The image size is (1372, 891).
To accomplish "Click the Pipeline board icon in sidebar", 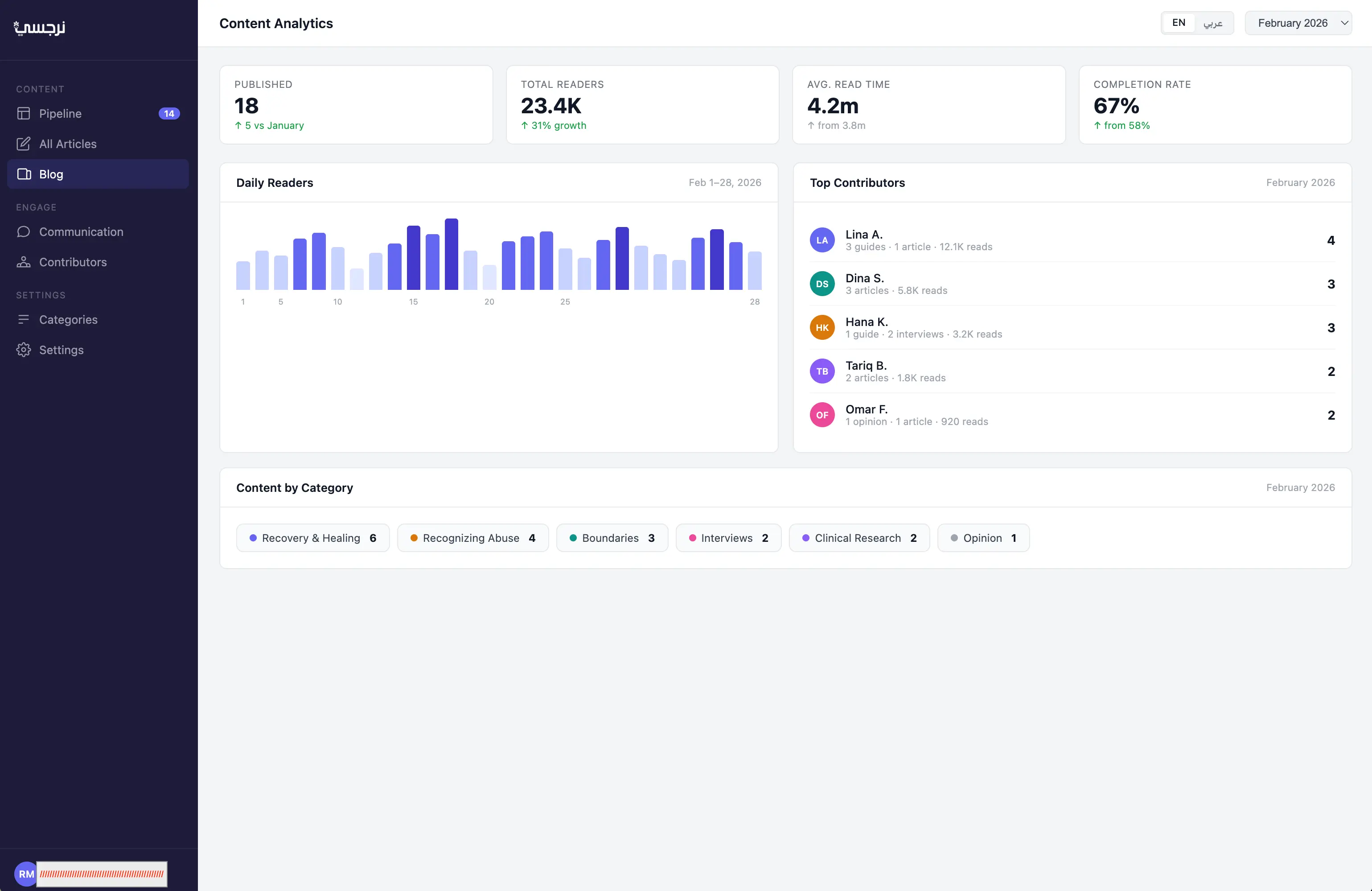I will (24, 114).
